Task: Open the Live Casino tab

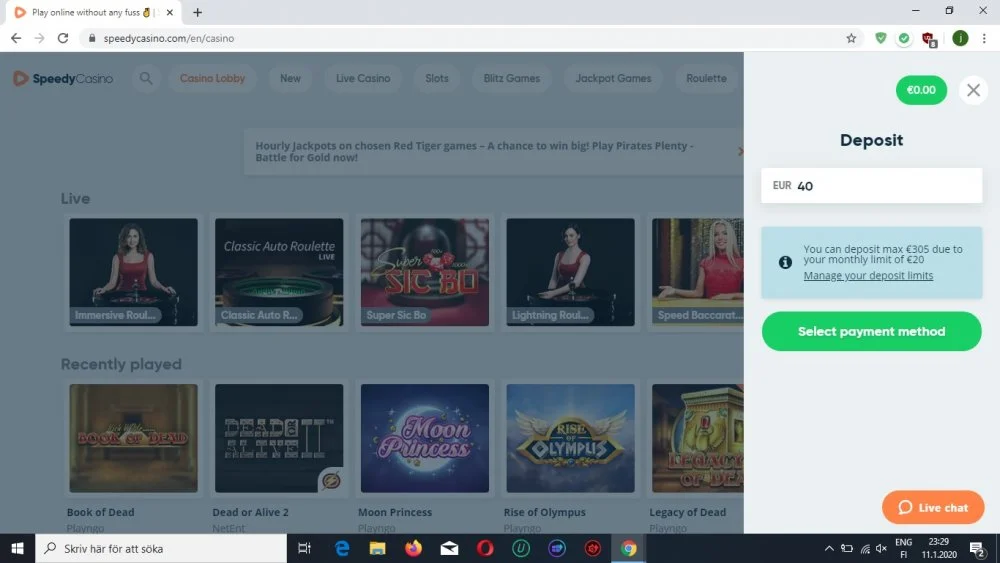Action: click(363, 78)
